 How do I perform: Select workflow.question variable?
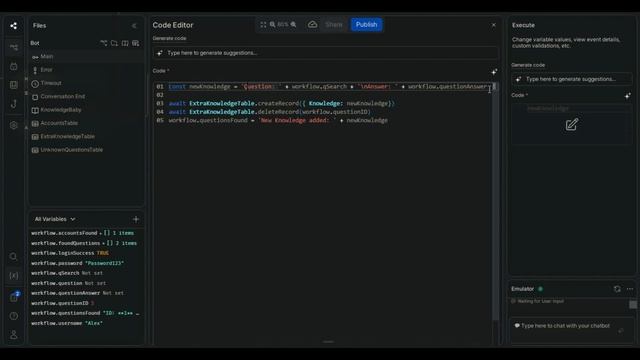tap(69, 283)
